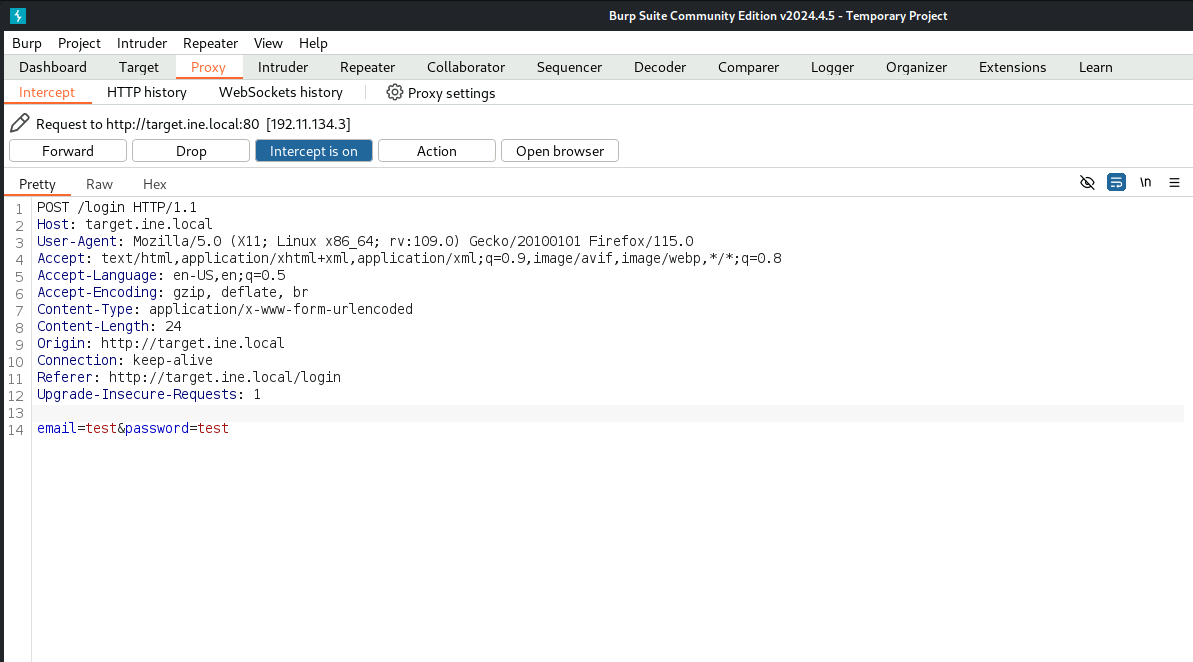Forward the intercepted request

pyautogui.click(x=68, y=151)
